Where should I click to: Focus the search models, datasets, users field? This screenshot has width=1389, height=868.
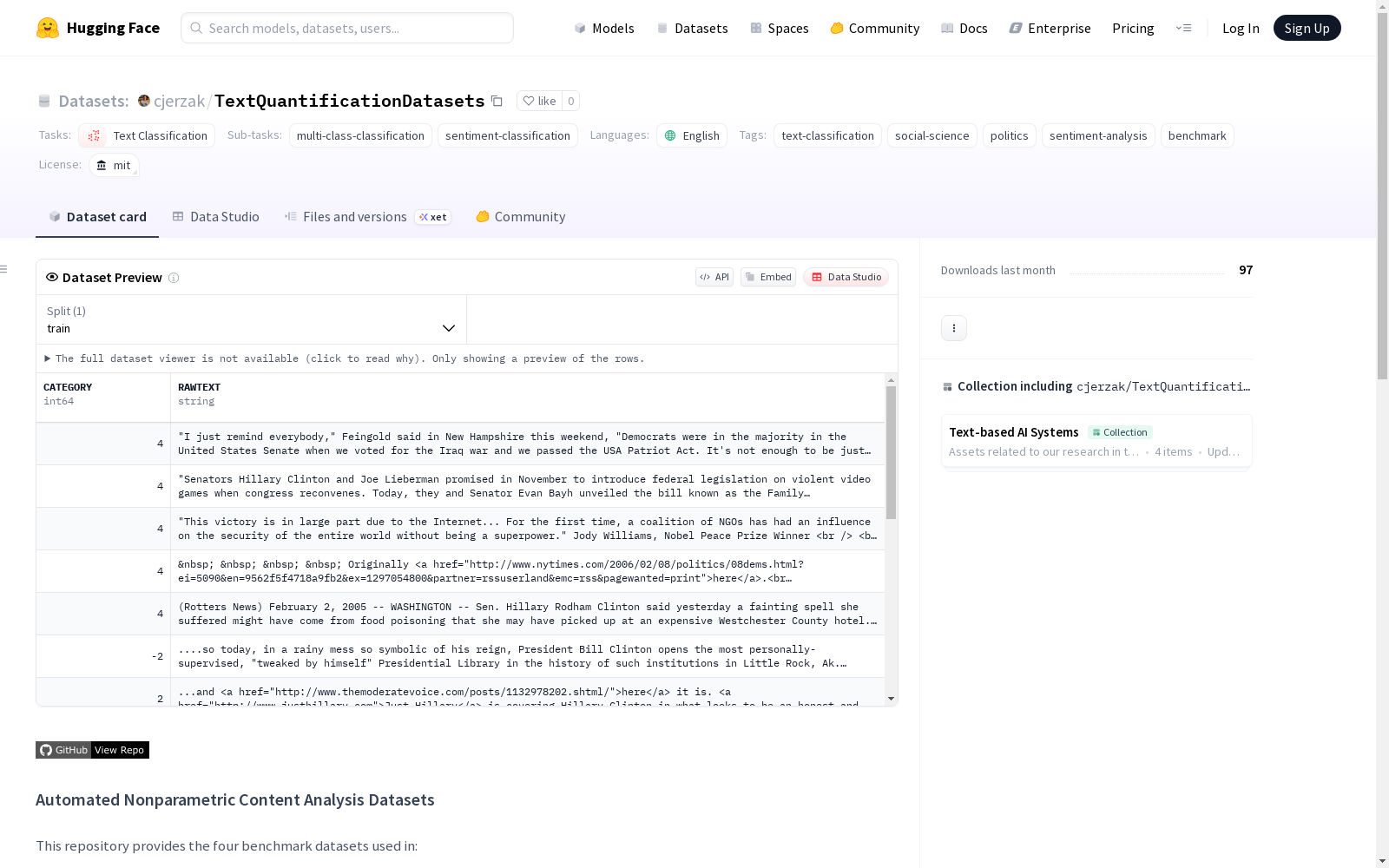347,28
